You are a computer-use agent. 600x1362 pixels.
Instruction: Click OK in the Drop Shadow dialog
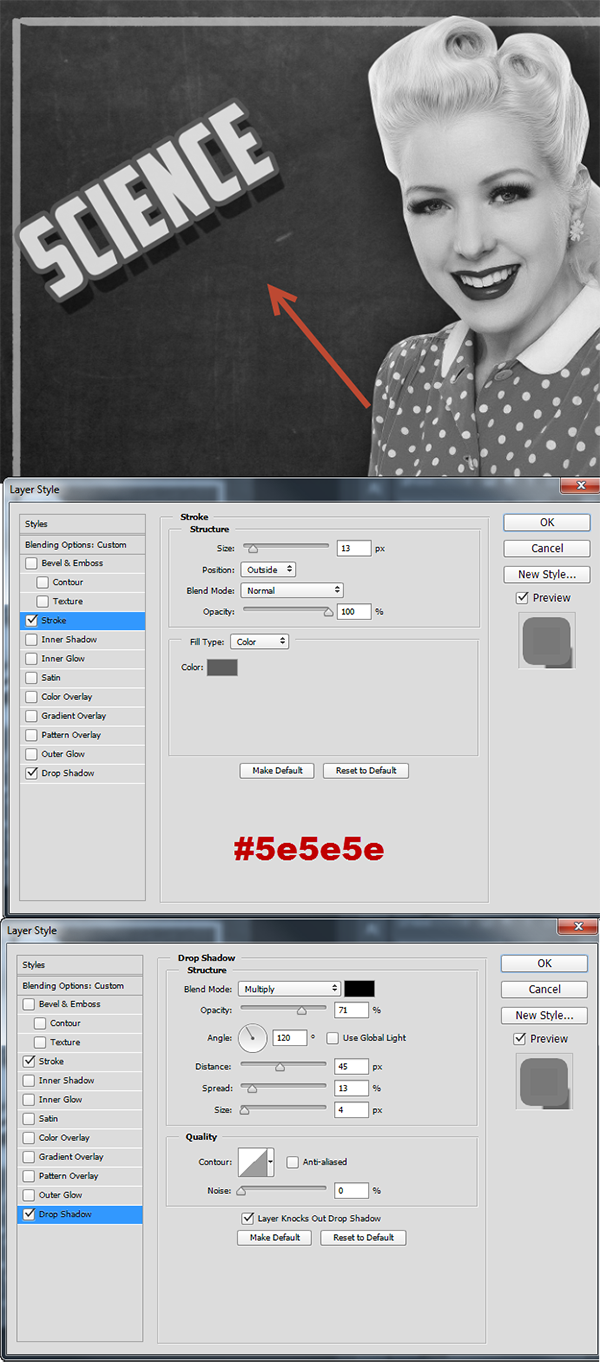(x=544, y=963)
